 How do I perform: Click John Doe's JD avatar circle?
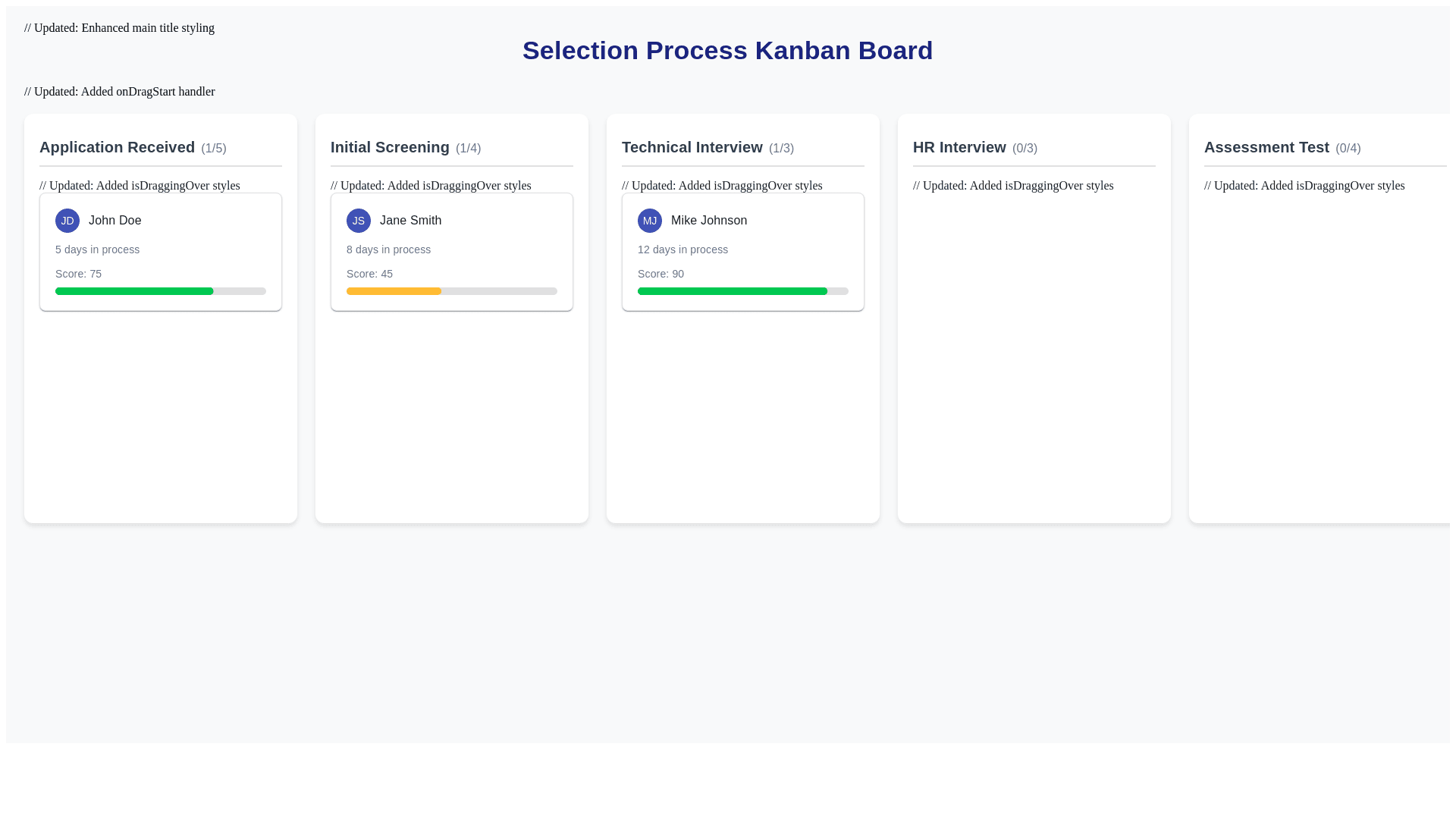67,221
